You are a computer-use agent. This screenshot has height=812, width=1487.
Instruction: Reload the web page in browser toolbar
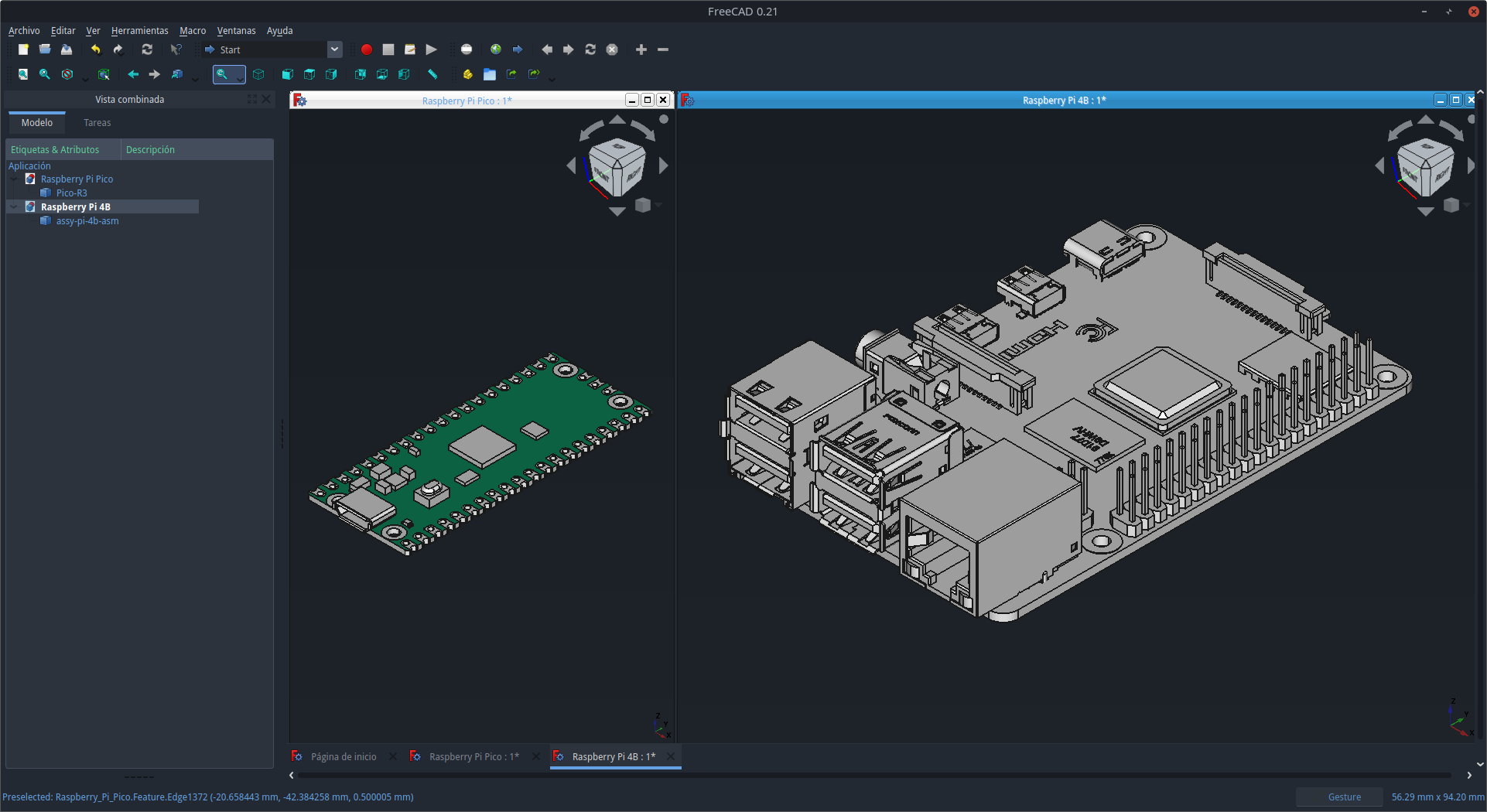click(x=590, y=49)
